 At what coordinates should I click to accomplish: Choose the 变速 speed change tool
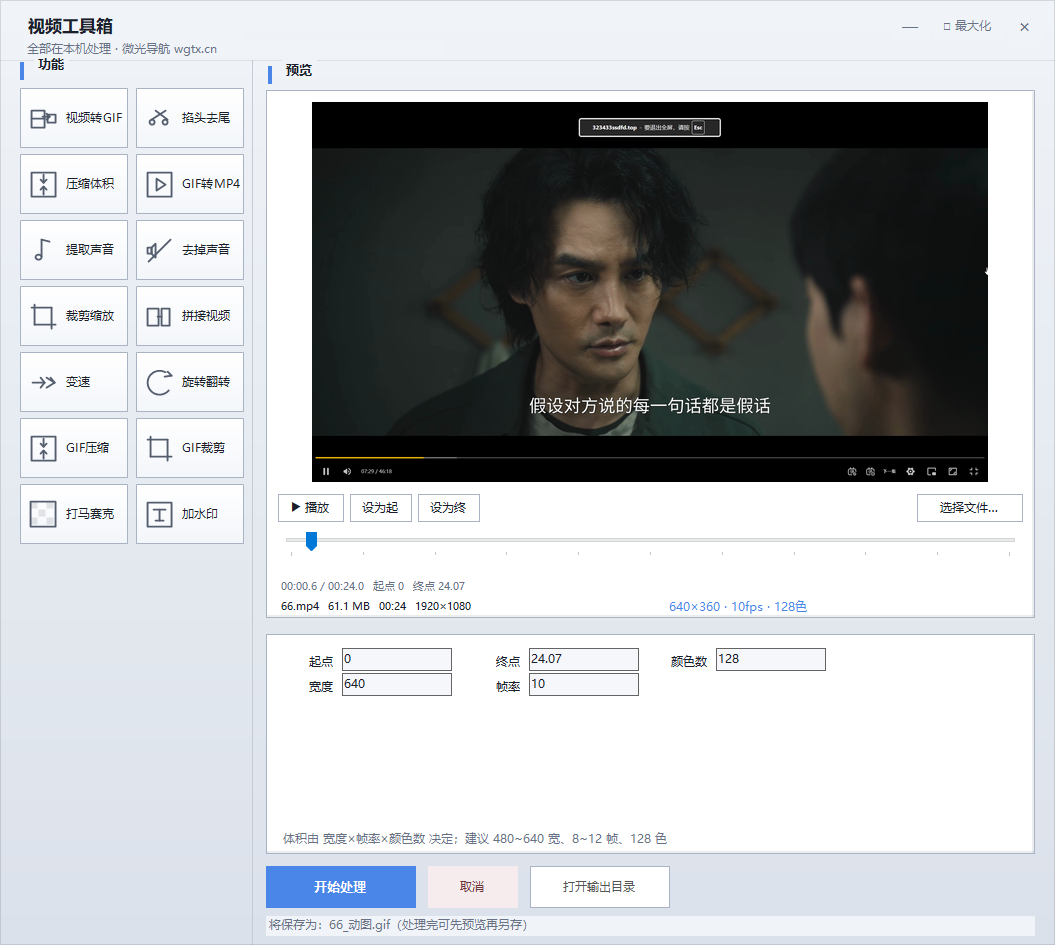(x=74, y=381)
